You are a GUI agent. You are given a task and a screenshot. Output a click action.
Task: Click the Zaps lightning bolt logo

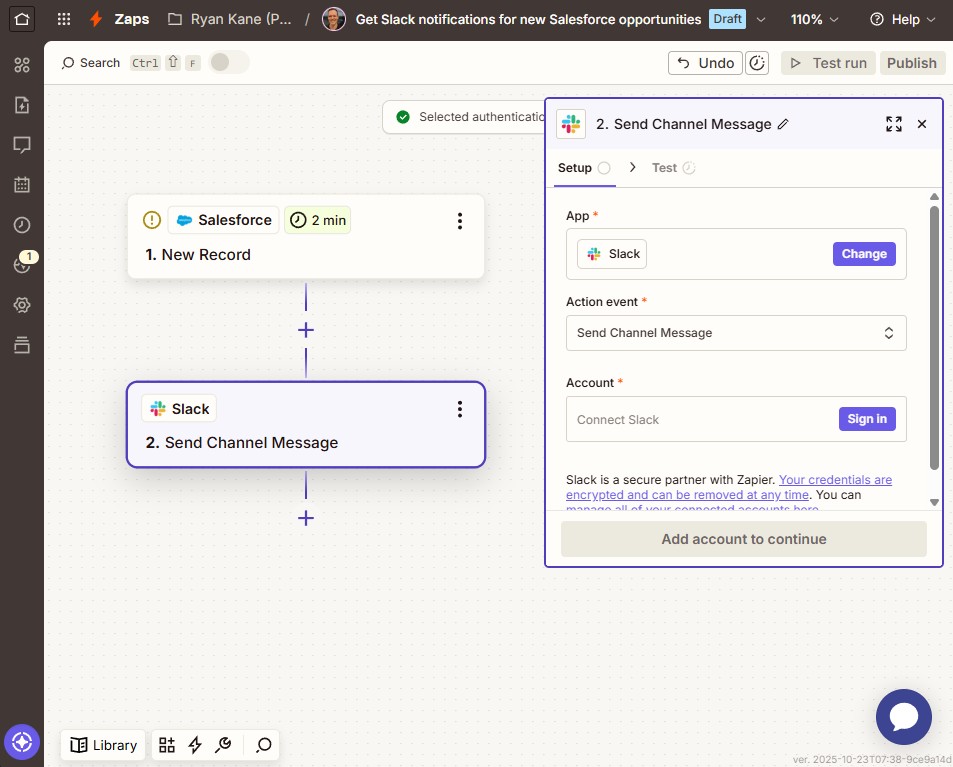coord(95,19)
